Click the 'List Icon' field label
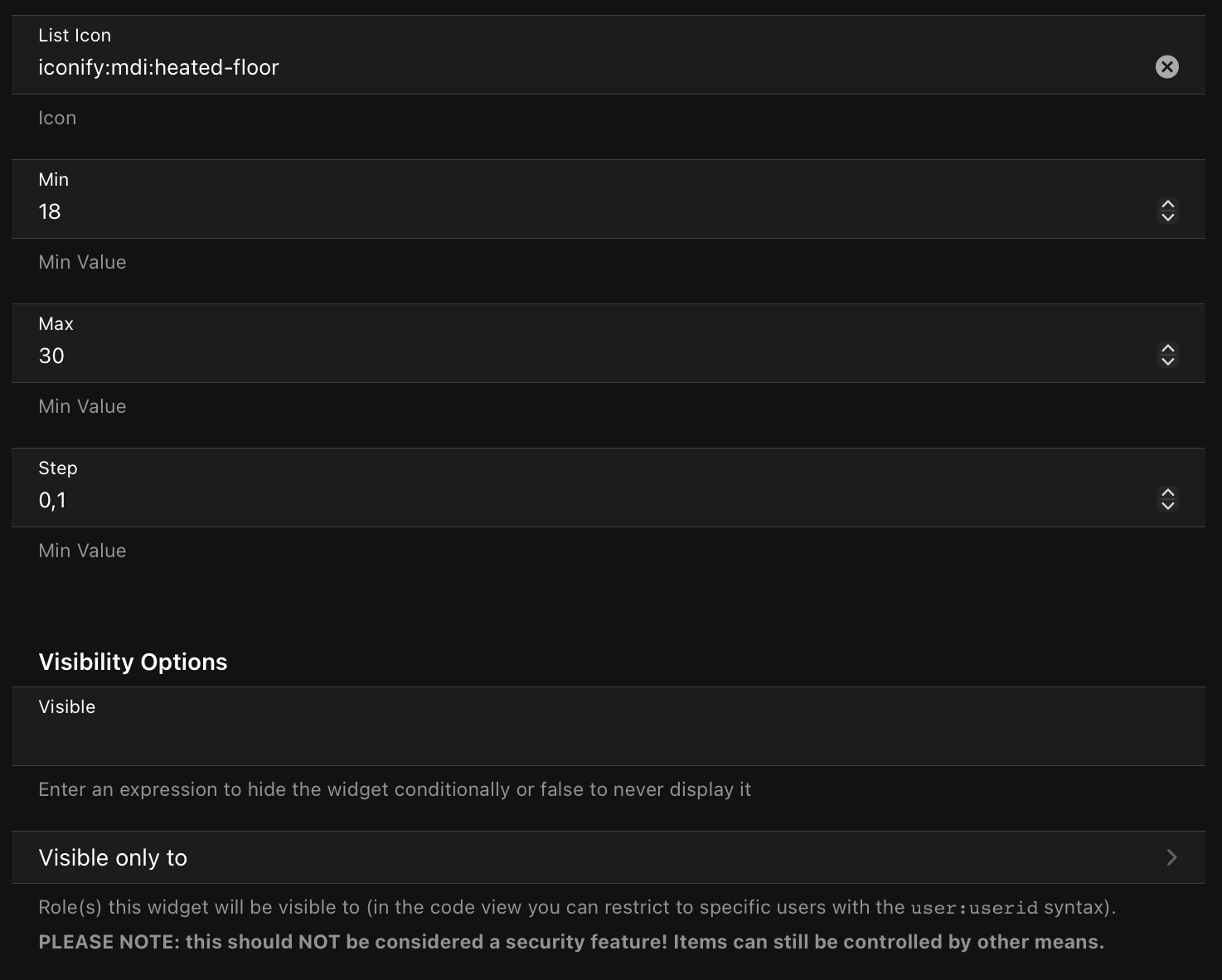Viewport: 1222px width, 980px height. point(75,36)
